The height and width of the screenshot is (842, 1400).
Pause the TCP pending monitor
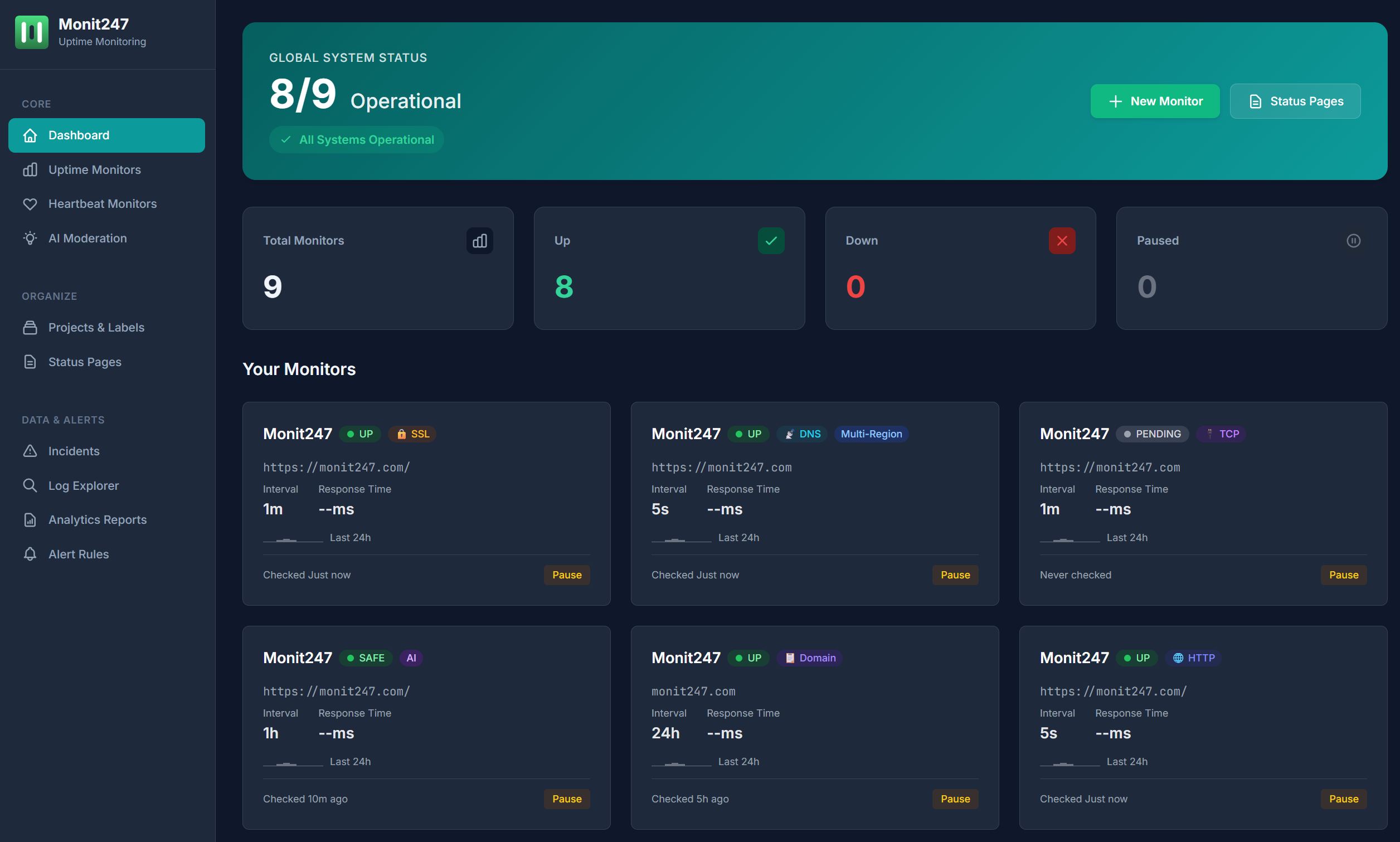click(x=1343, y=575)
